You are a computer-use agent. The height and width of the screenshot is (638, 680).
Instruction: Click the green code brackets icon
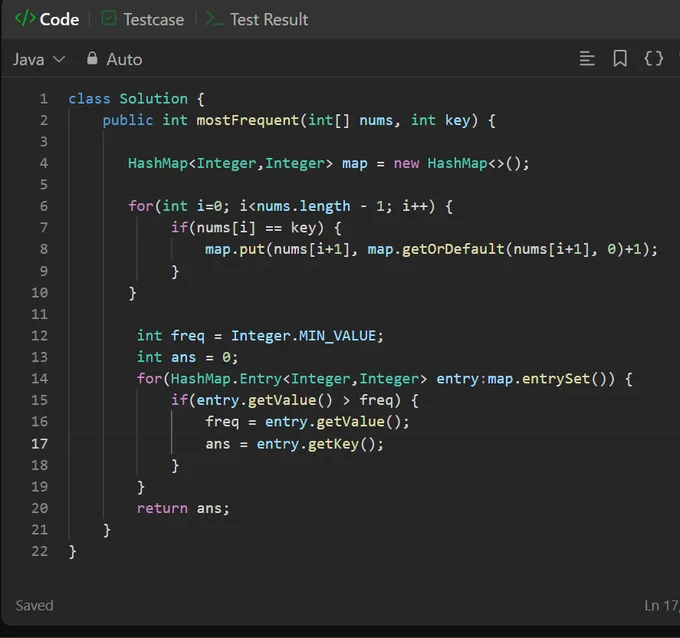point(25,19)
